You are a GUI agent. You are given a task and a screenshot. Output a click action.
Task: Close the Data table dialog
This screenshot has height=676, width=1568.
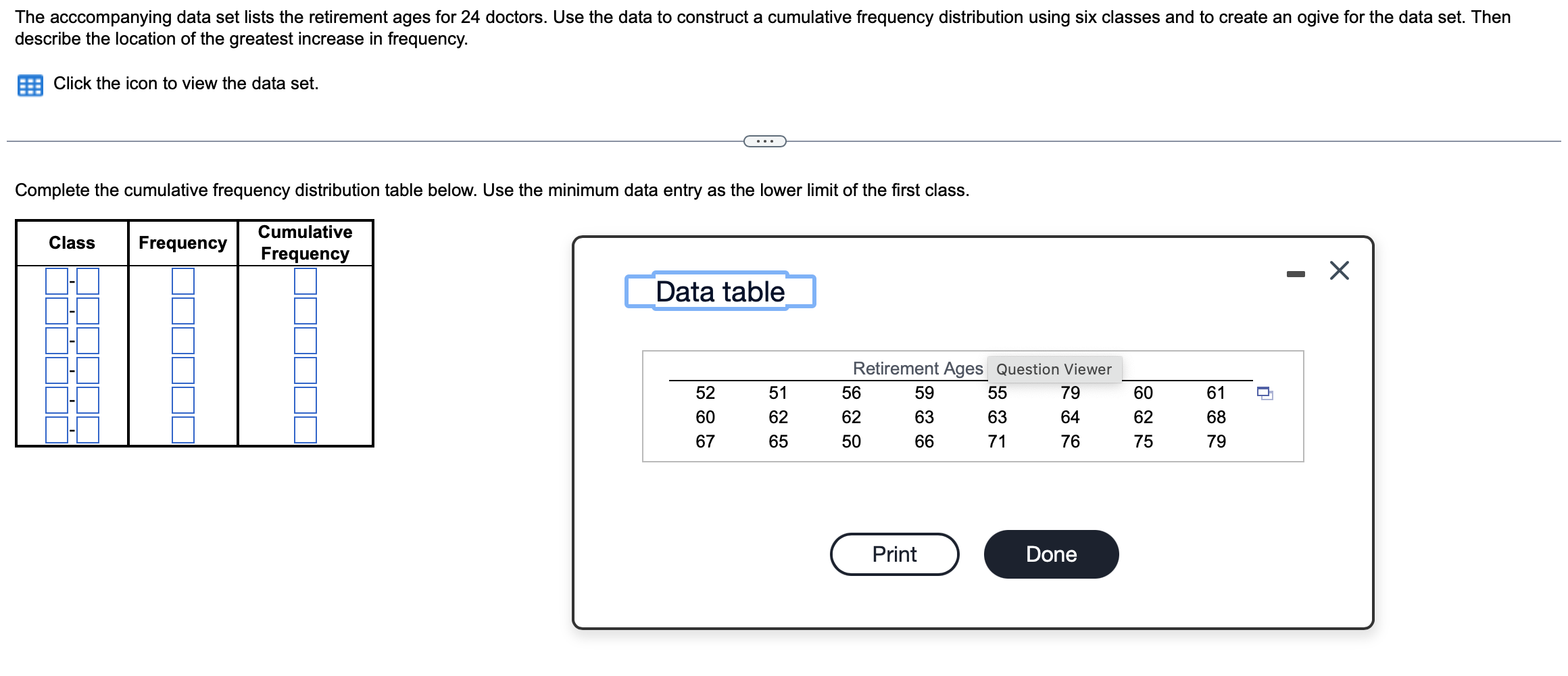click(1339, 271)
